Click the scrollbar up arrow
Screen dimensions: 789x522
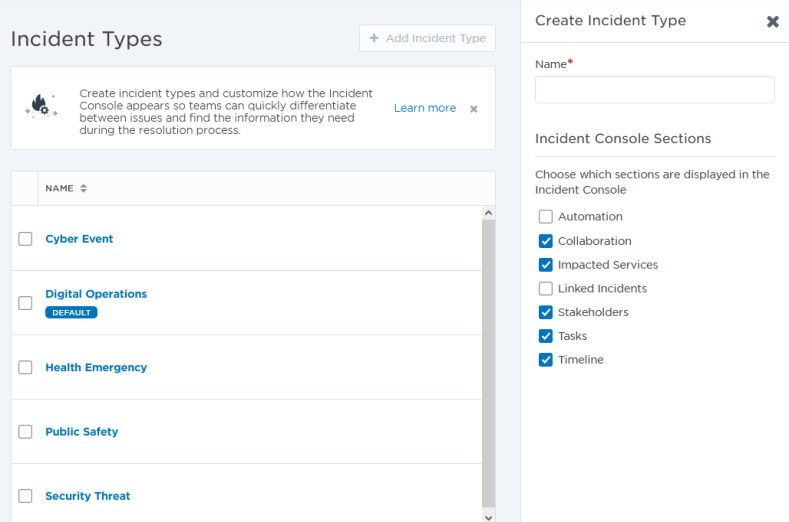pos(488,213)
